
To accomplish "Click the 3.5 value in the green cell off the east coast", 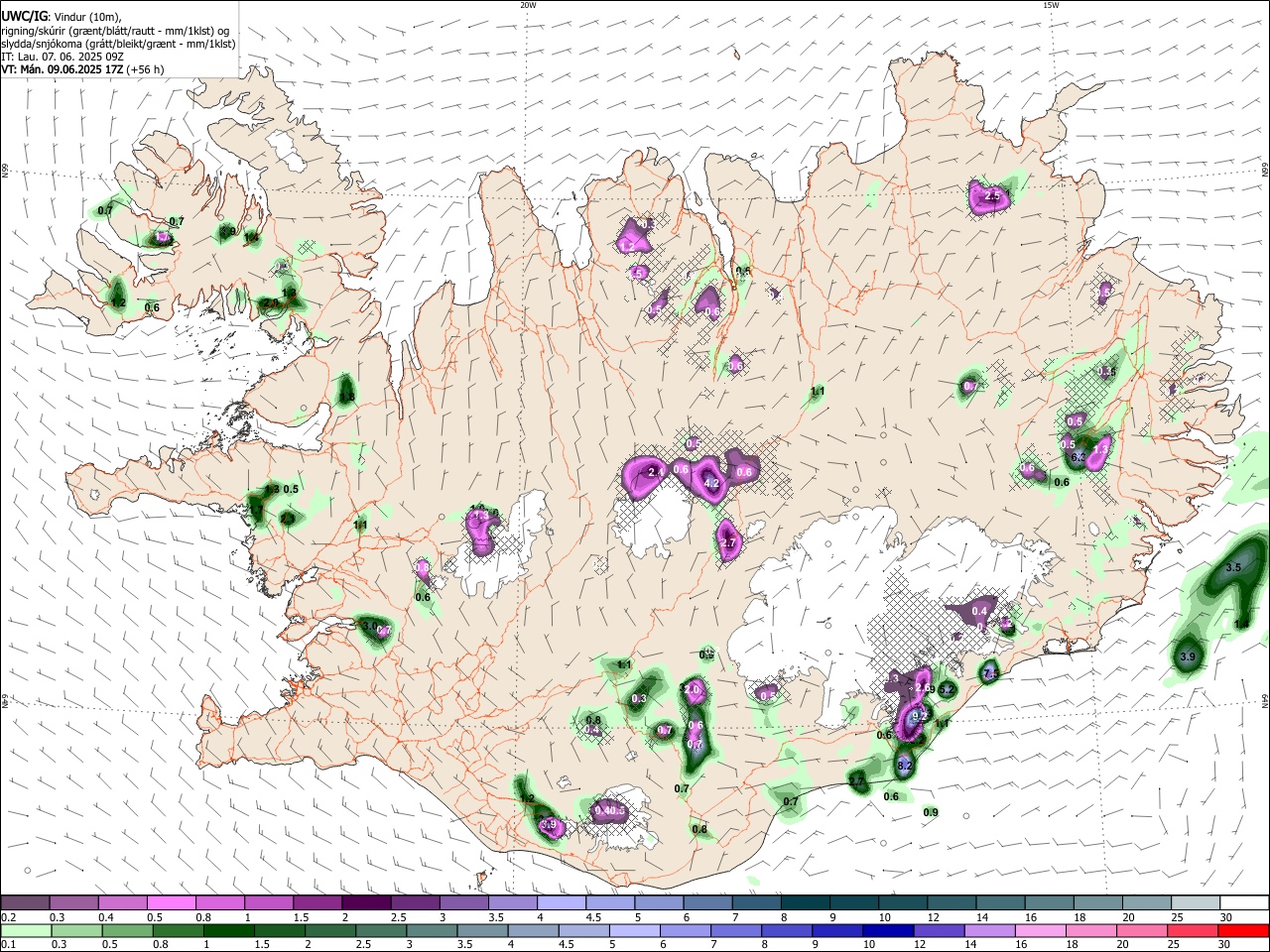I will coord(1233,567).
